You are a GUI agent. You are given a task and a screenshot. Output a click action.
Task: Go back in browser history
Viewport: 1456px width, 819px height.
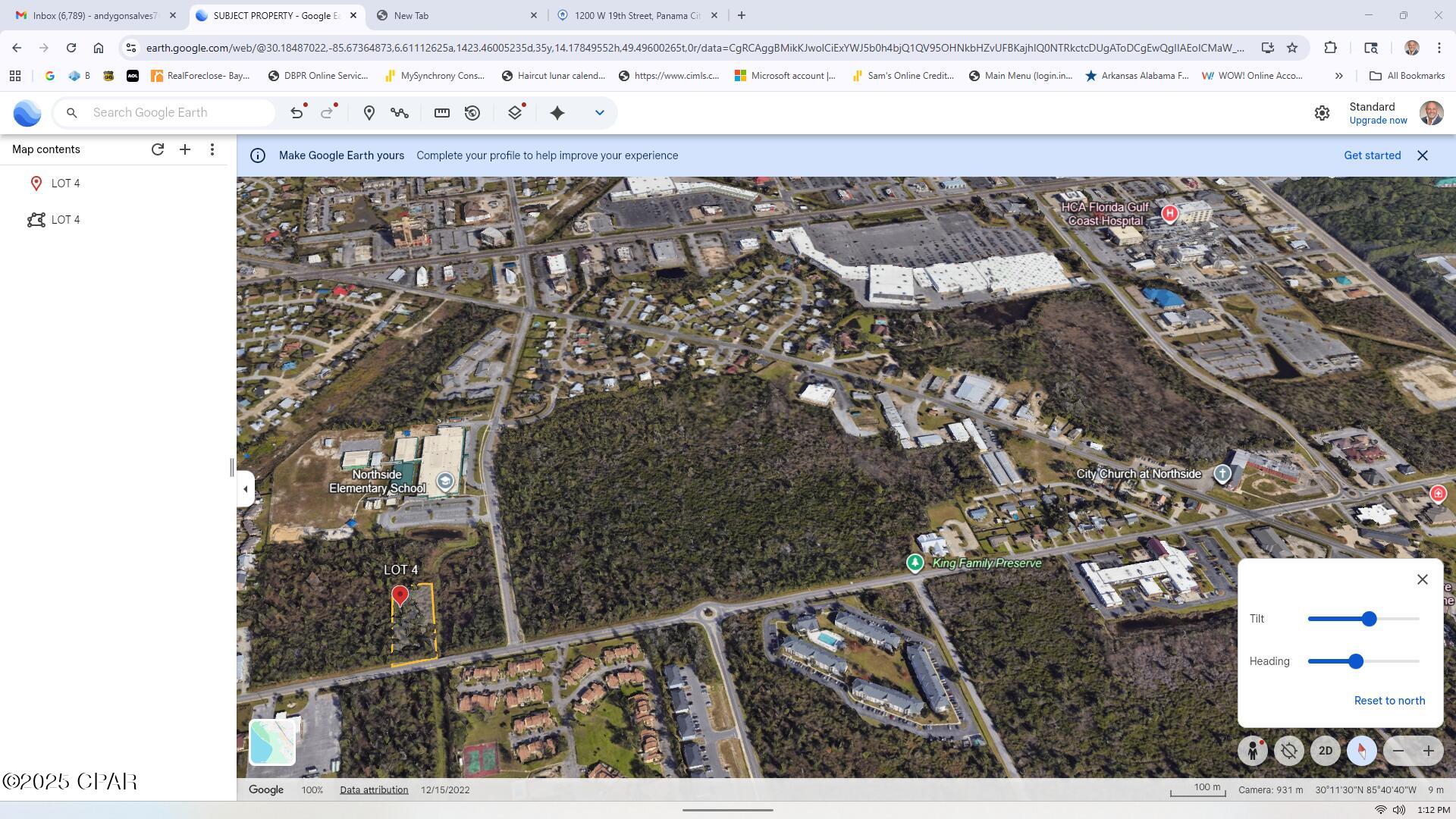point(17,48)
